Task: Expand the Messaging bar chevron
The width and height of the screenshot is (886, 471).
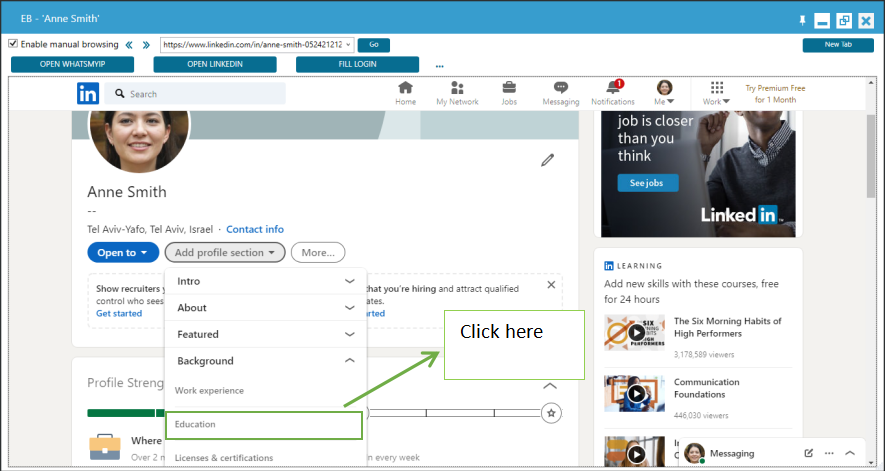Action: coord(850,453)
